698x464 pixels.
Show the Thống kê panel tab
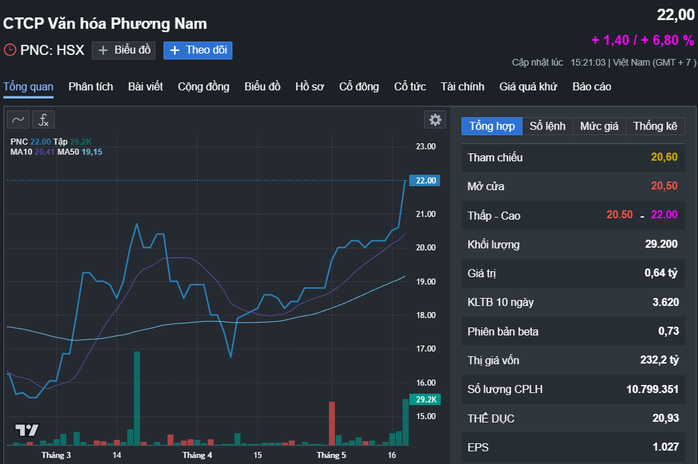point(654,126)
